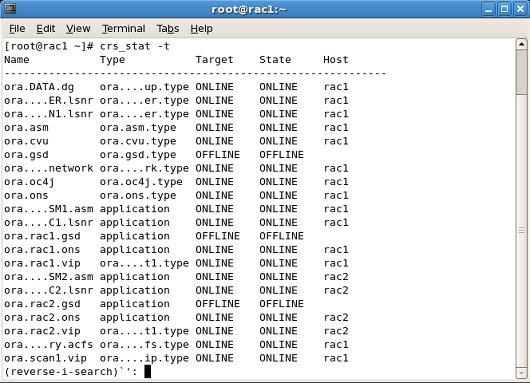Click the 'ora....up.type' type value

(144, 87)
